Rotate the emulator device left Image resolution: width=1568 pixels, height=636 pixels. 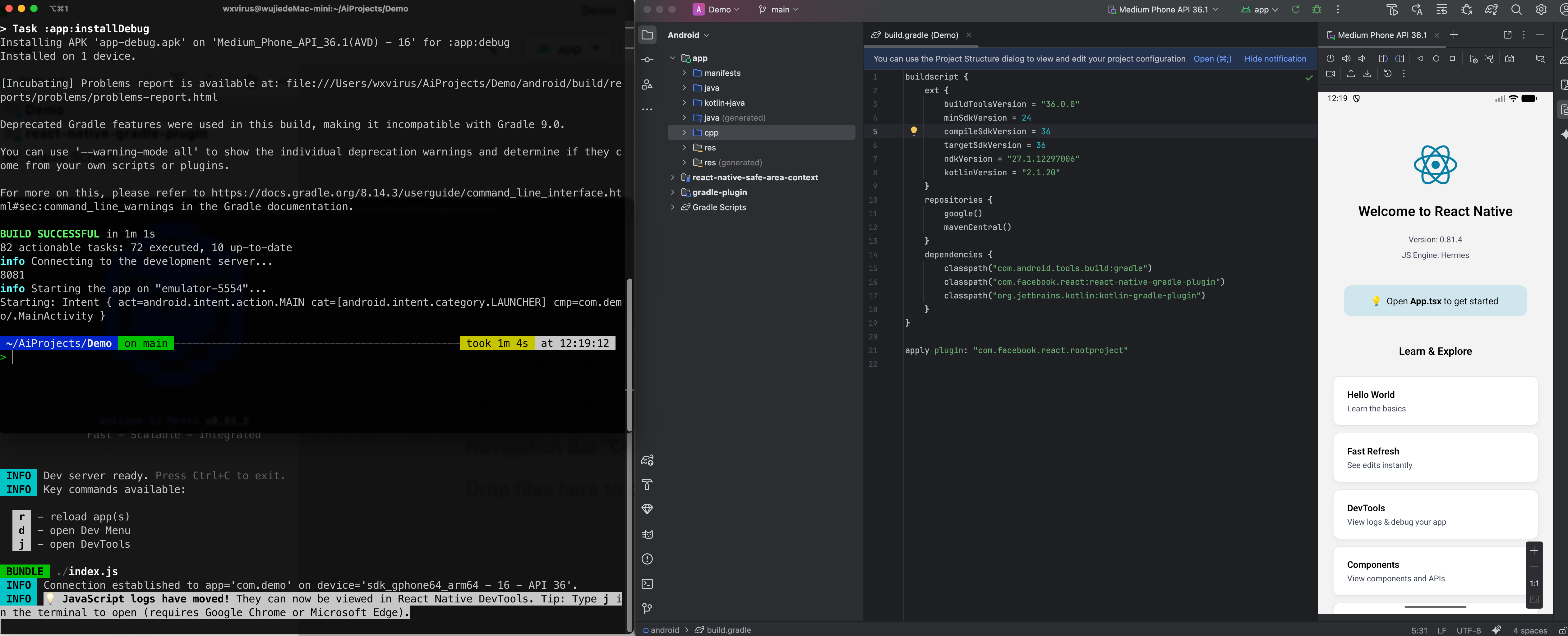click(x=1383, y=58)
